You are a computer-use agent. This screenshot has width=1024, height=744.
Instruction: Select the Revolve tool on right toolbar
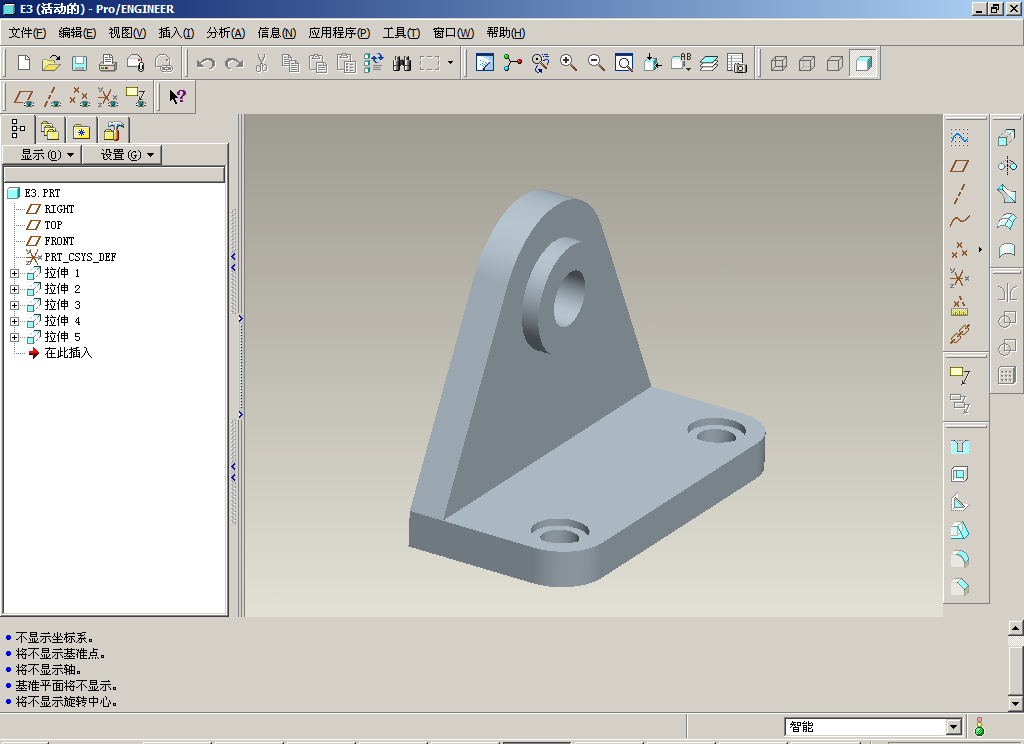pyautogui.click(x=1007, y=165)
